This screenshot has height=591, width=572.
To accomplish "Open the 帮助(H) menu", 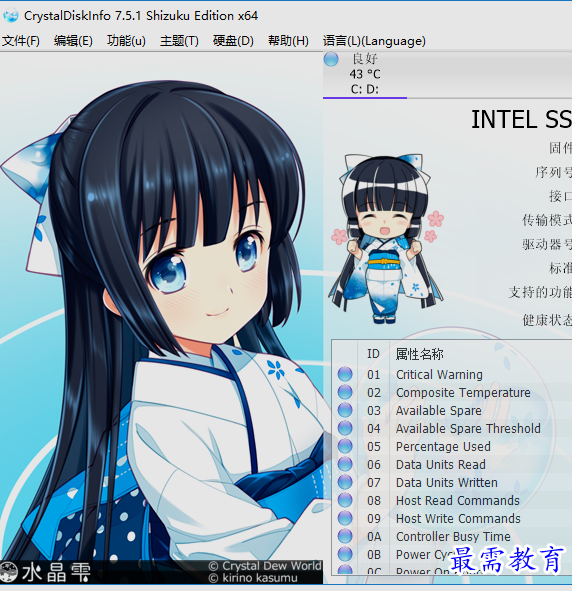I will pyautogui.click(x=288, y=41).
